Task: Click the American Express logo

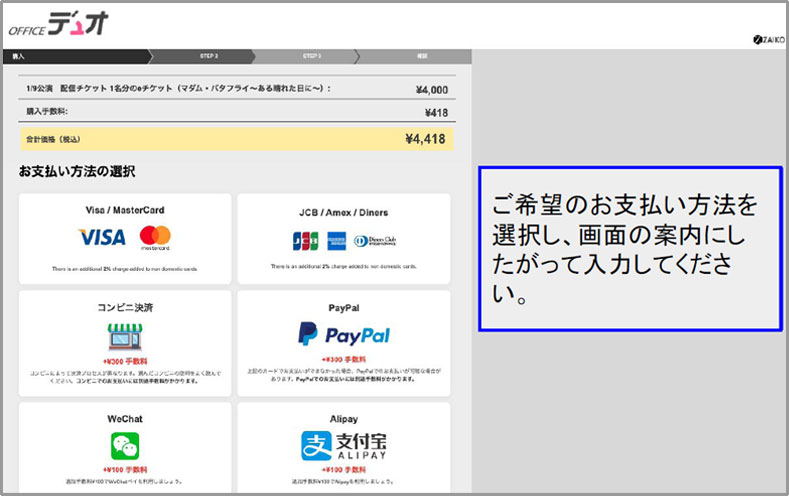Action: click(336, 241)
